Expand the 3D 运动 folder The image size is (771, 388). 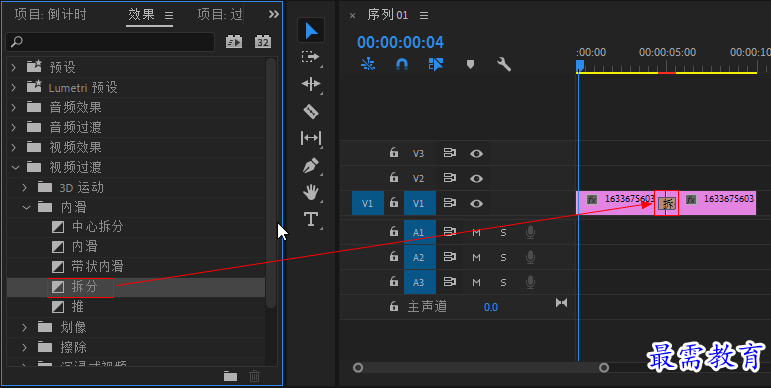pyautogui.click(x=25, y=187)
